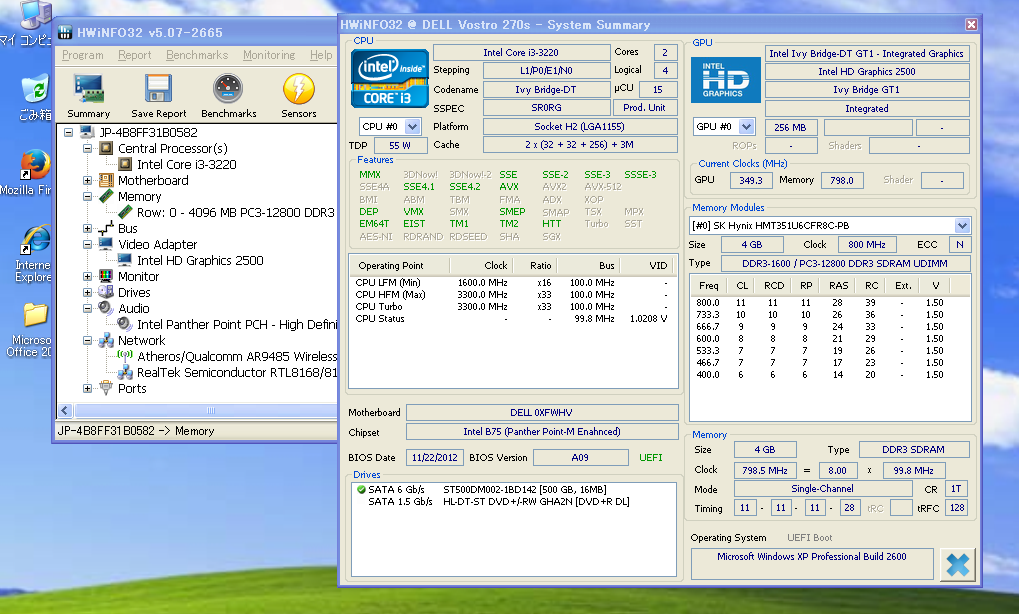Click the Video Adapter monitor icon
The height and width of the screenshot is (614, 1019).
point(106,244)
